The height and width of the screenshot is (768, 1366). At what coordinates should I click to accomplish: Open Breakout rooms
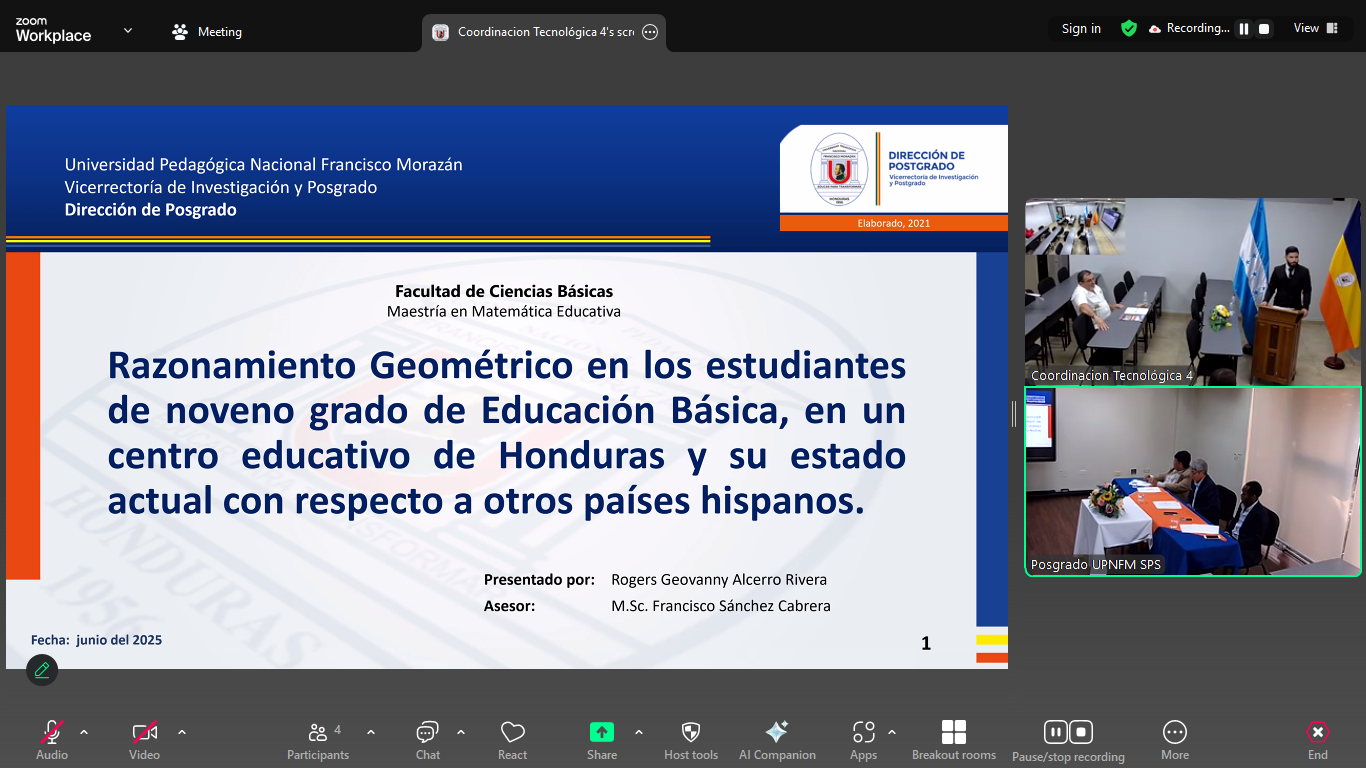click(954, 740)
